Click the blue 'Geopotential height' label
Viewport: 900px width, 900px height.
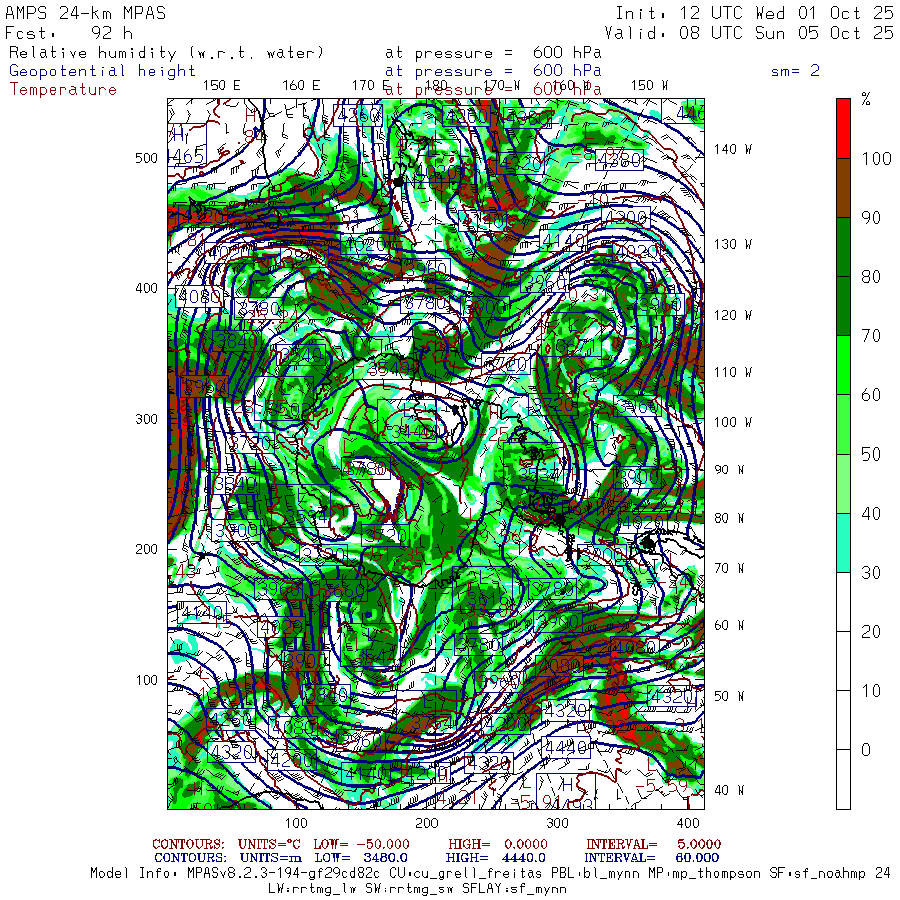pyautogui.click(x=102, y=71)
